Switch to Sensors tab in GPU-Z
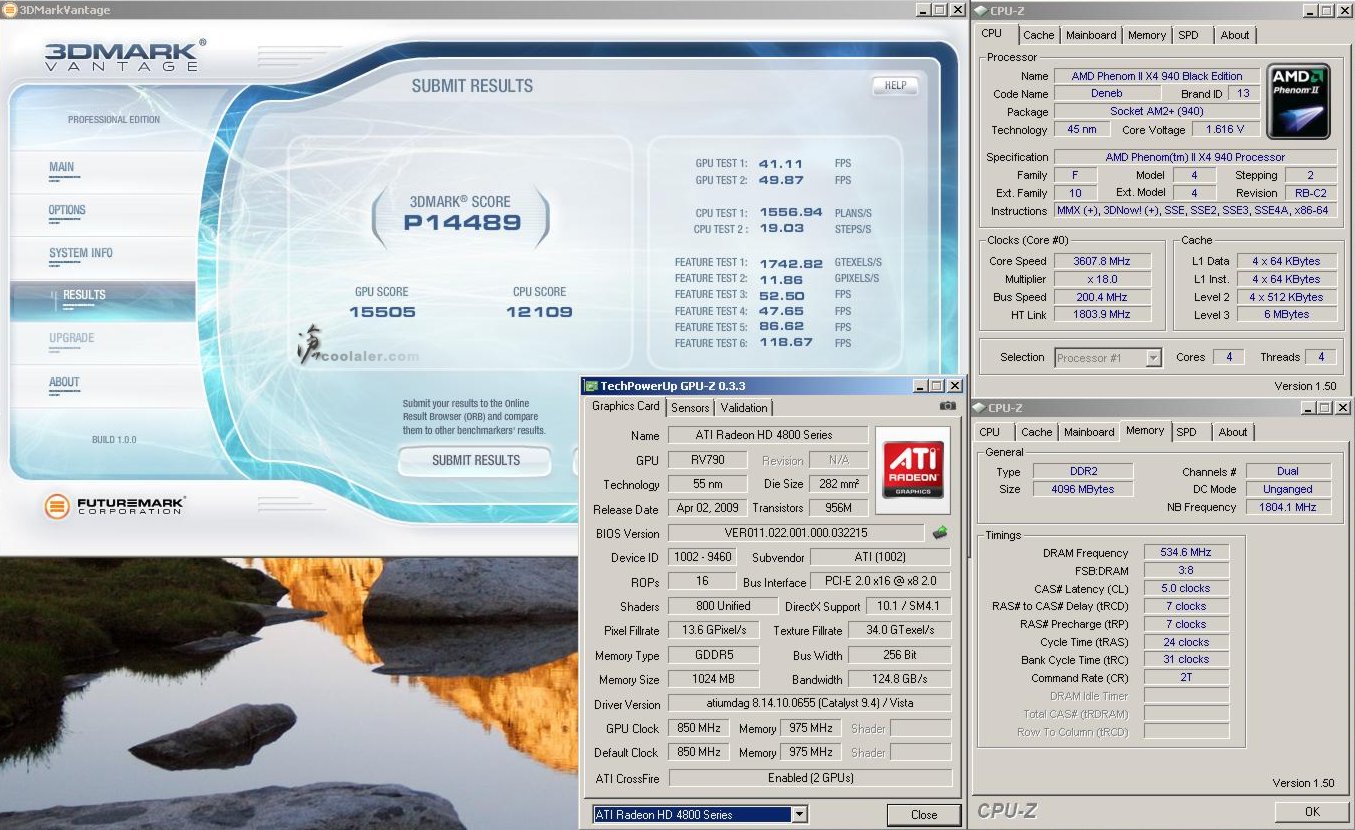The height and width of the screenshot is (830, 1355). (690, 408)
